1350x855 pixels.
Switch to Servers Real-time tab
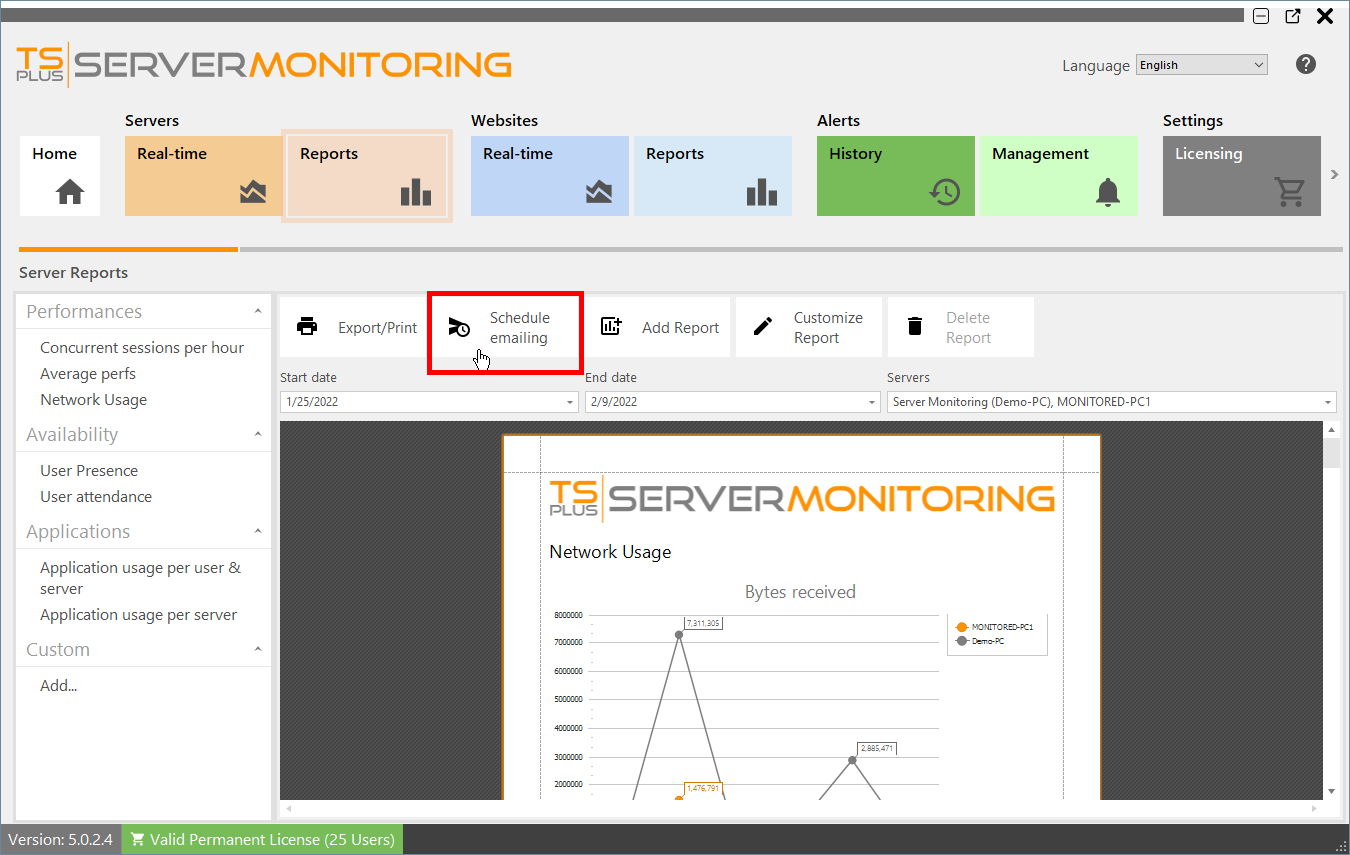point(203,176)
